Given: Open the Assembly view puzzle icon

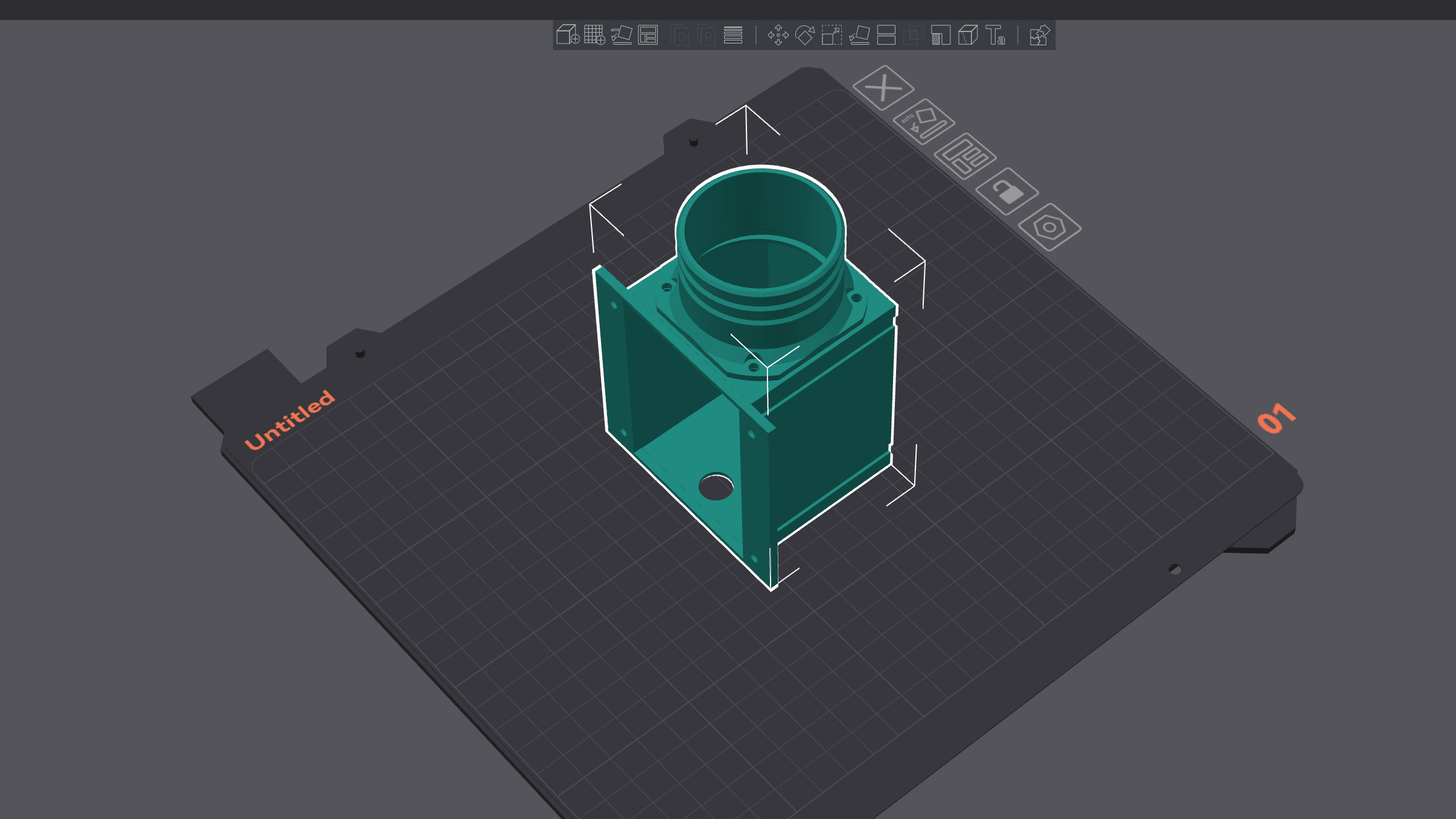Looking at the screenshot, I should pos(1039,35).
